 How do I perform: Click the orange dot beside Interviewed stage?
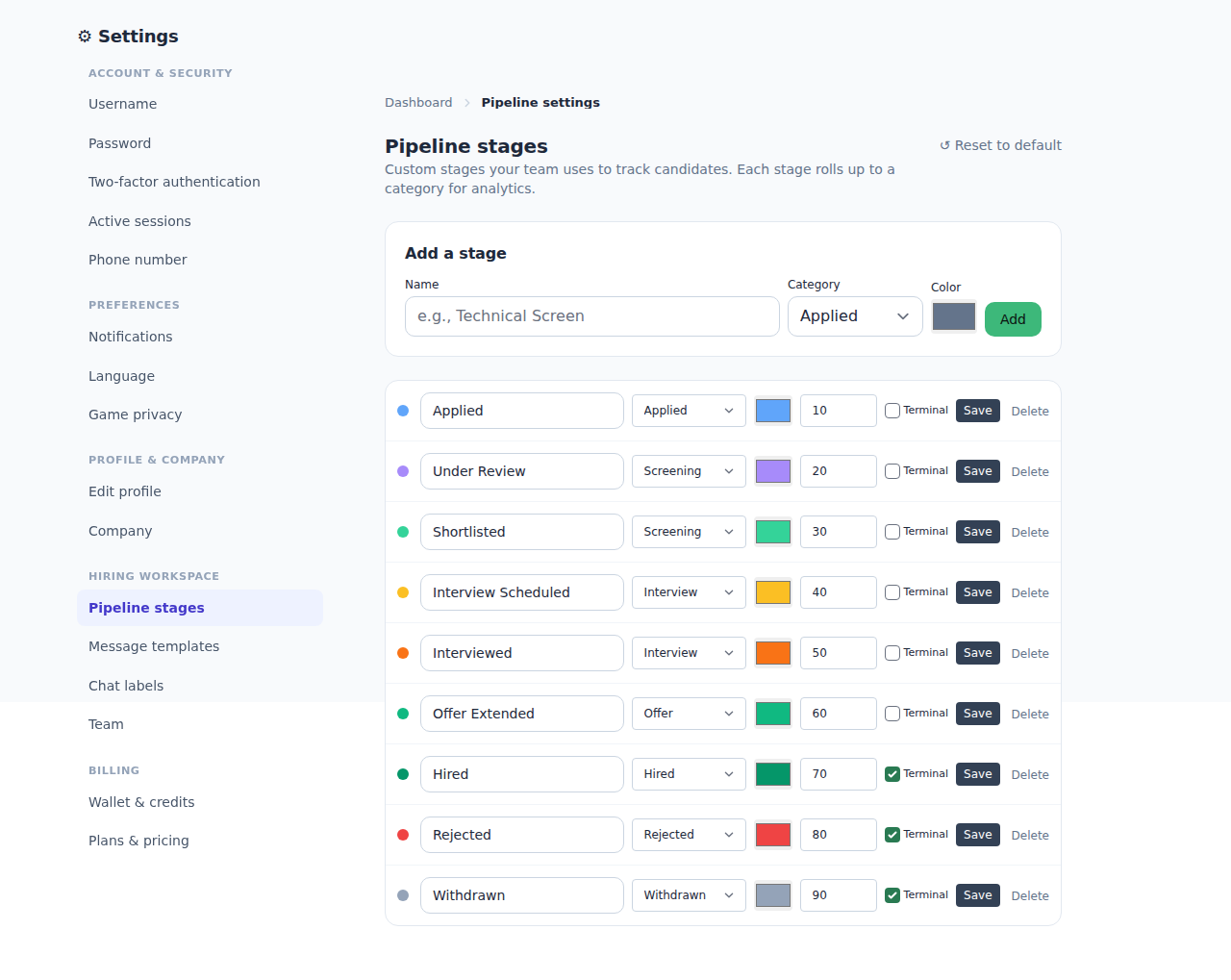[403, 653]
